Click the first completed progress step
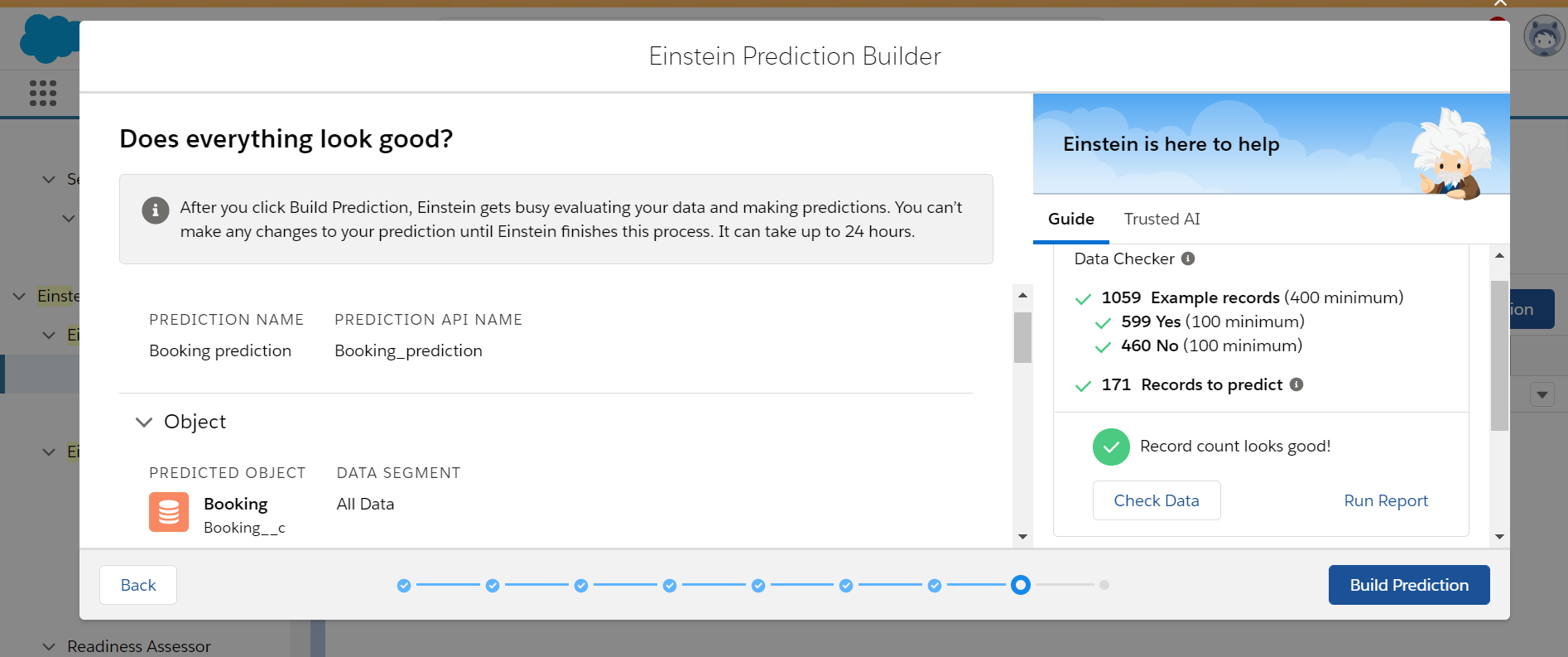Image resolution: width=1568 pixels, height=657 pixels. (404, 586)
